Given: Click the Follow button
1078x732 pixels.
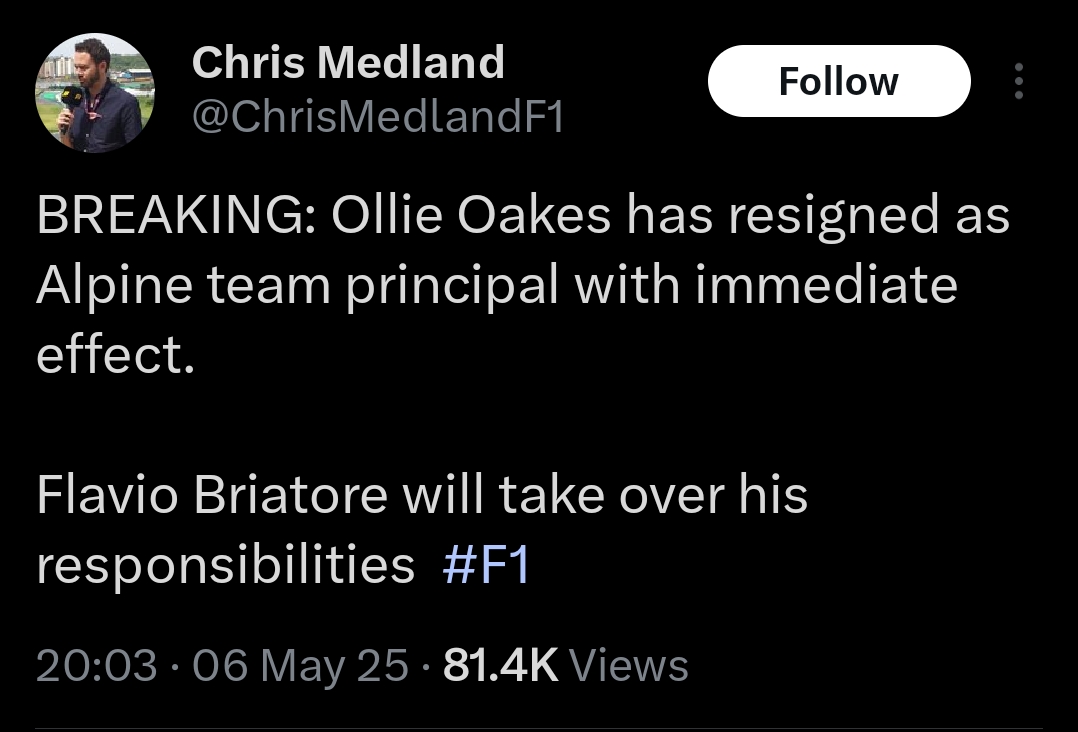Looking at the screenshot, I should [x=838, y=81].
